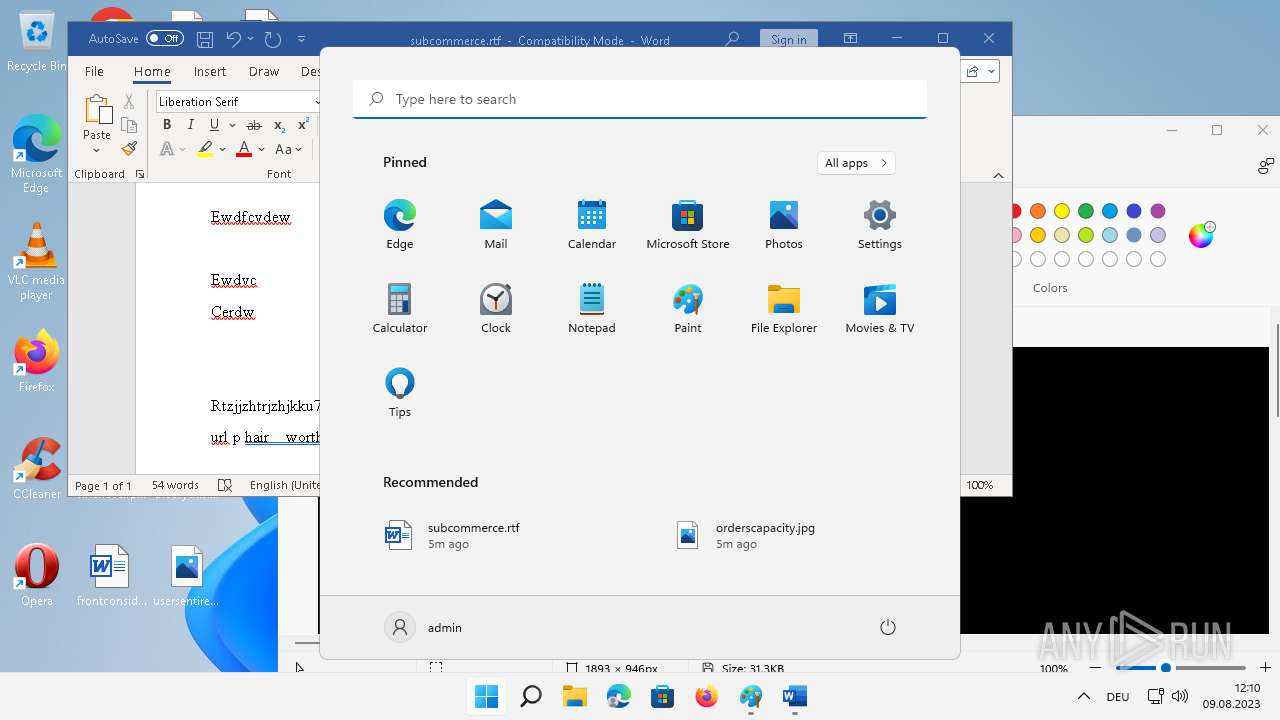Open Customize Quick Access Toolbar dropdown
Viewport: 1280px width, 720px height.
(301, 40)
